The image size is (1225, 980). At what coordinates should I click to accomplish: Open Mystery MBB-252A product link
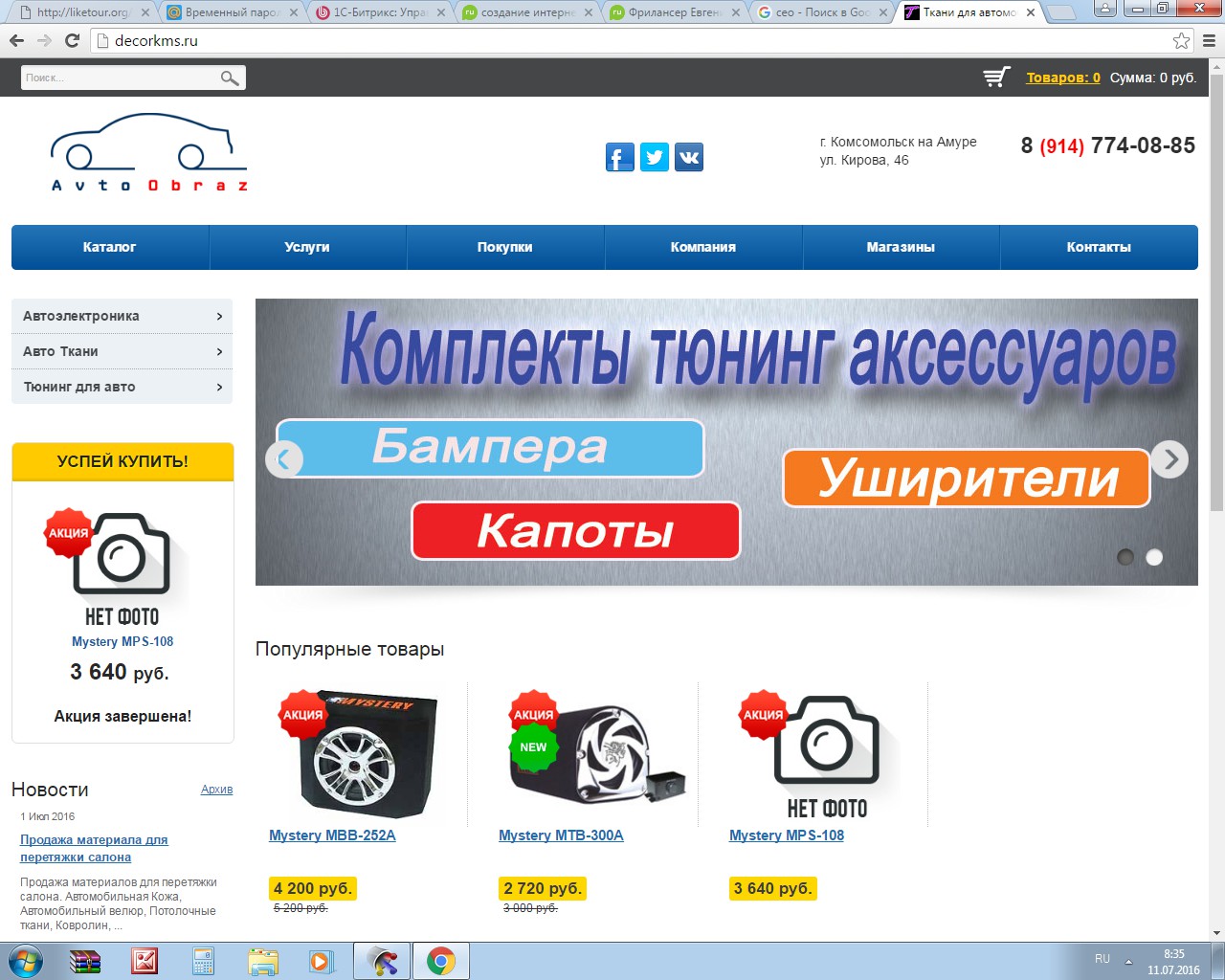pos(332,835)
